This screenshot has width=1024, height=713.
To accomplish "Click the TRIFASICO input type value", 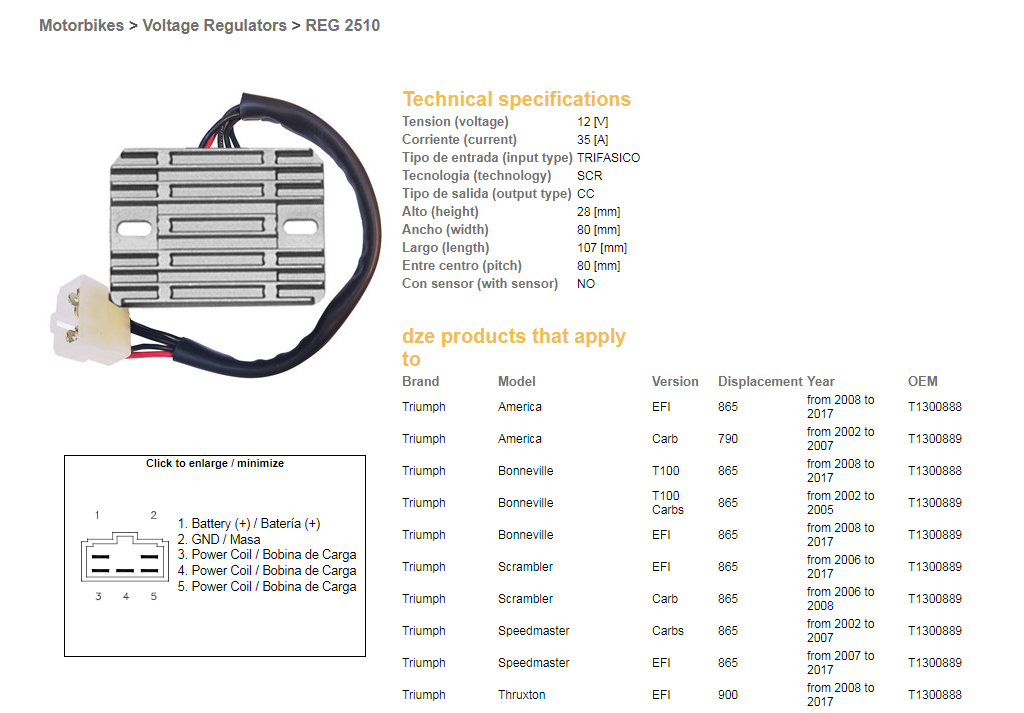I will click(x=608, y=158).
